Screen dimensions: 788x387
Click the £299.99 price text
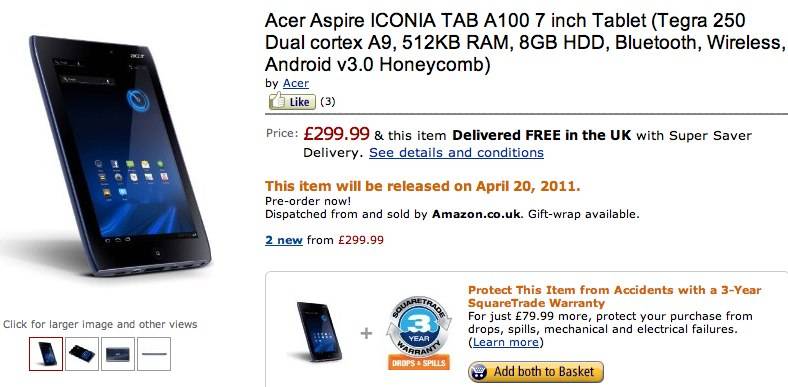point(337,134)
